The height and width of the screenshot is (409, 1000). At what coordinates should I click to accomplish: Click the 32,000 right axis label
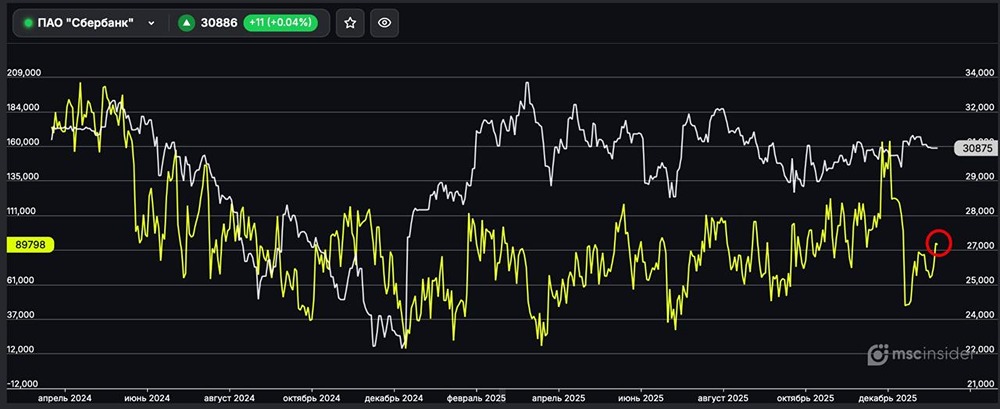[x=978, y=107]
